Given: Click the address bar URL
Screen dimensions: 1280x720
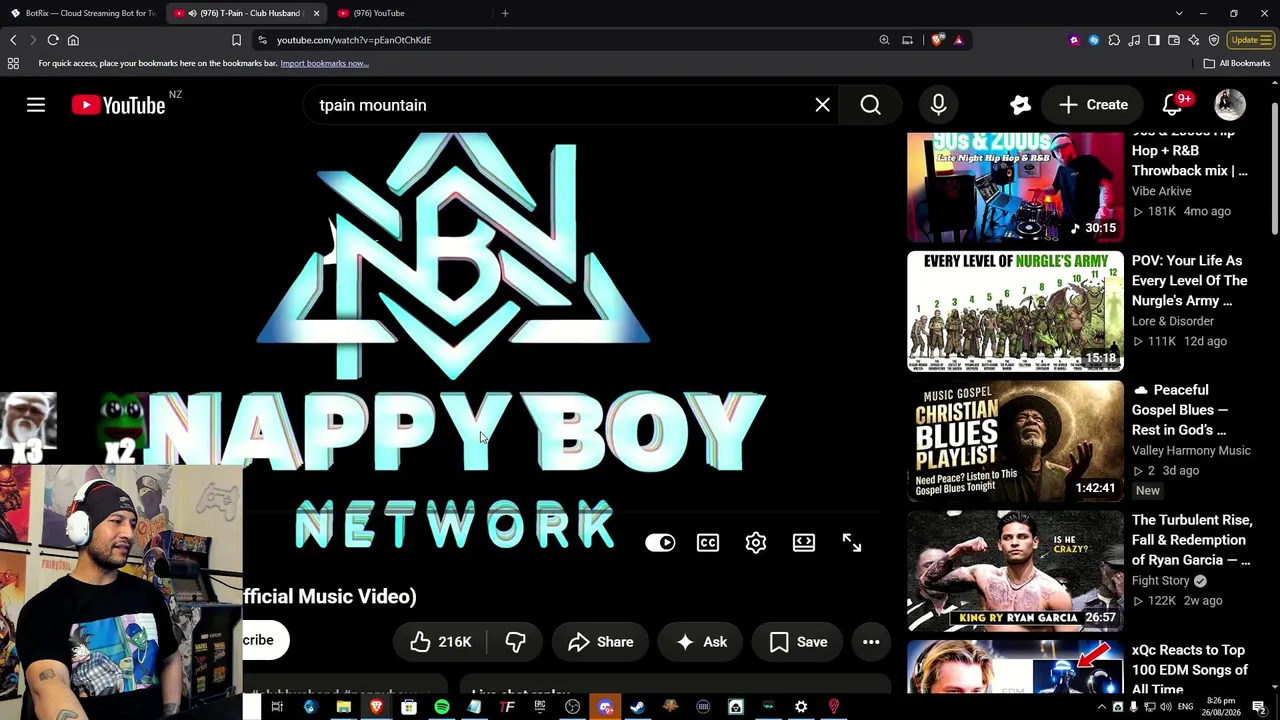Looking at the screenshot, I should click(x=354, y=40).
